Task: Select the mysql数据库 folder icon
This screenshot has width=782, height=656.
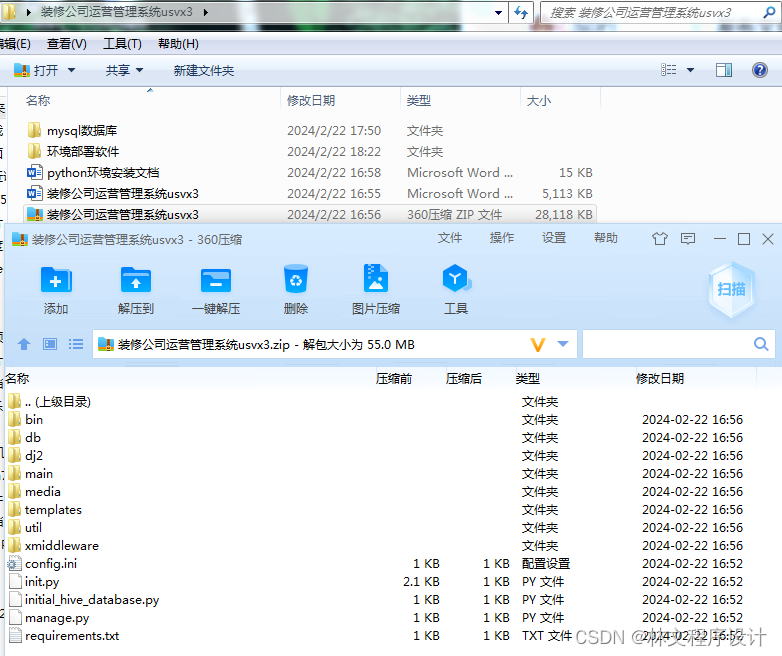Action: click(x=34, y=131)
